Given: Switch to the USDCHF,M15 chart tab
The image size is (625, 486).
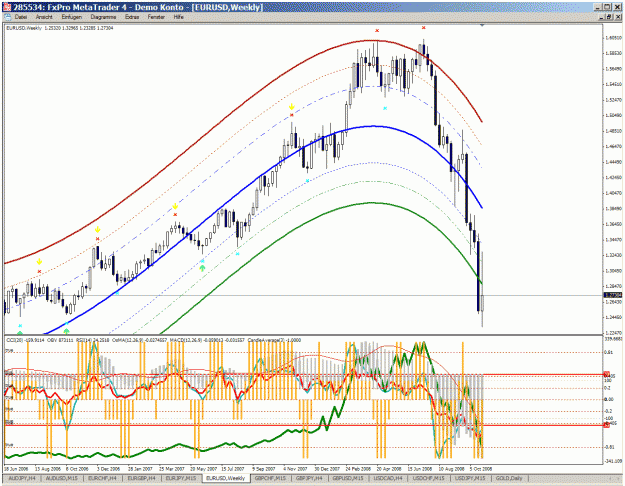Looking at the screenshot, I should [x=429, y=478].
